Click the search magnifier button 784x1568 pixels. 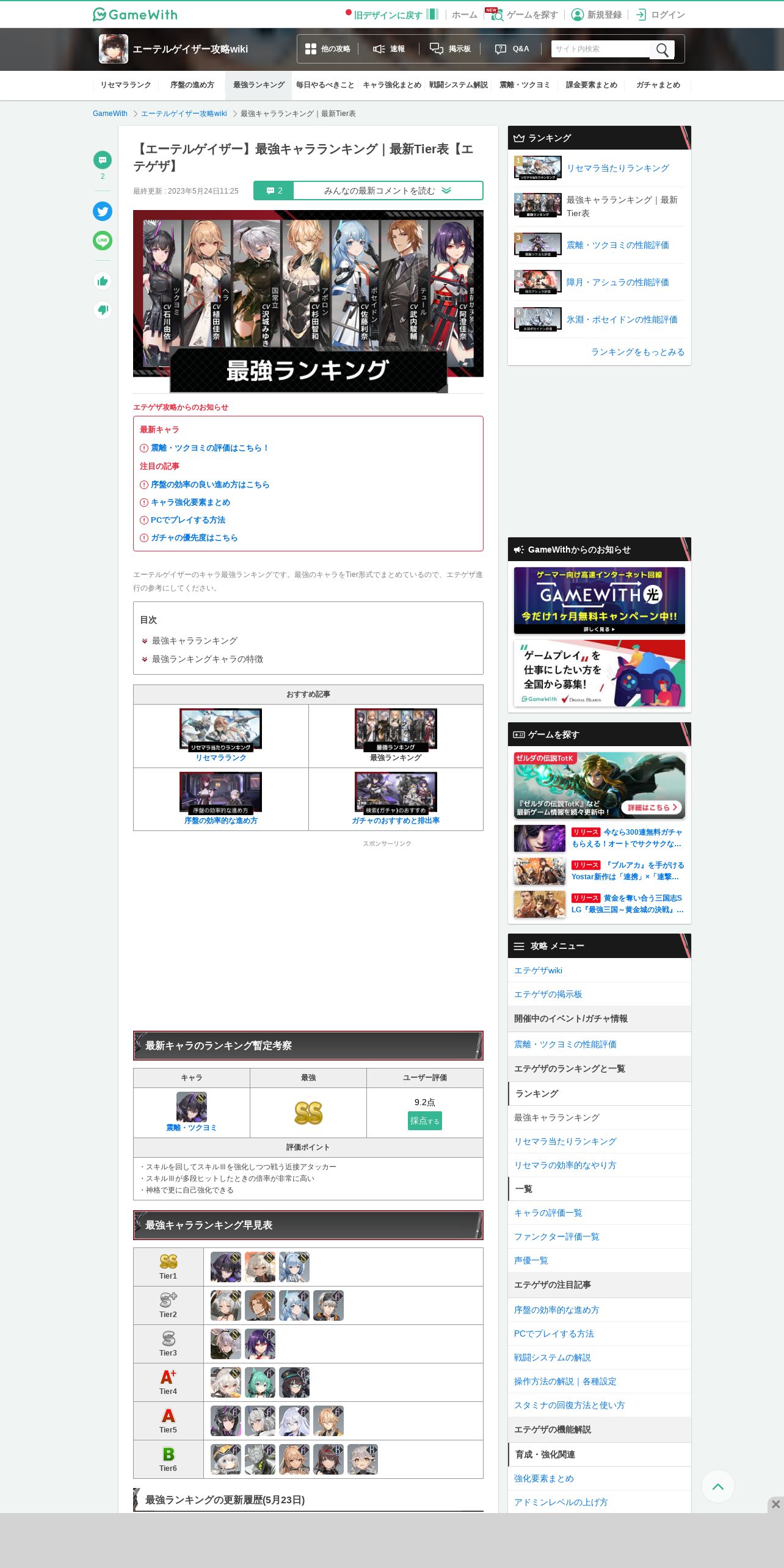point(662,49)
